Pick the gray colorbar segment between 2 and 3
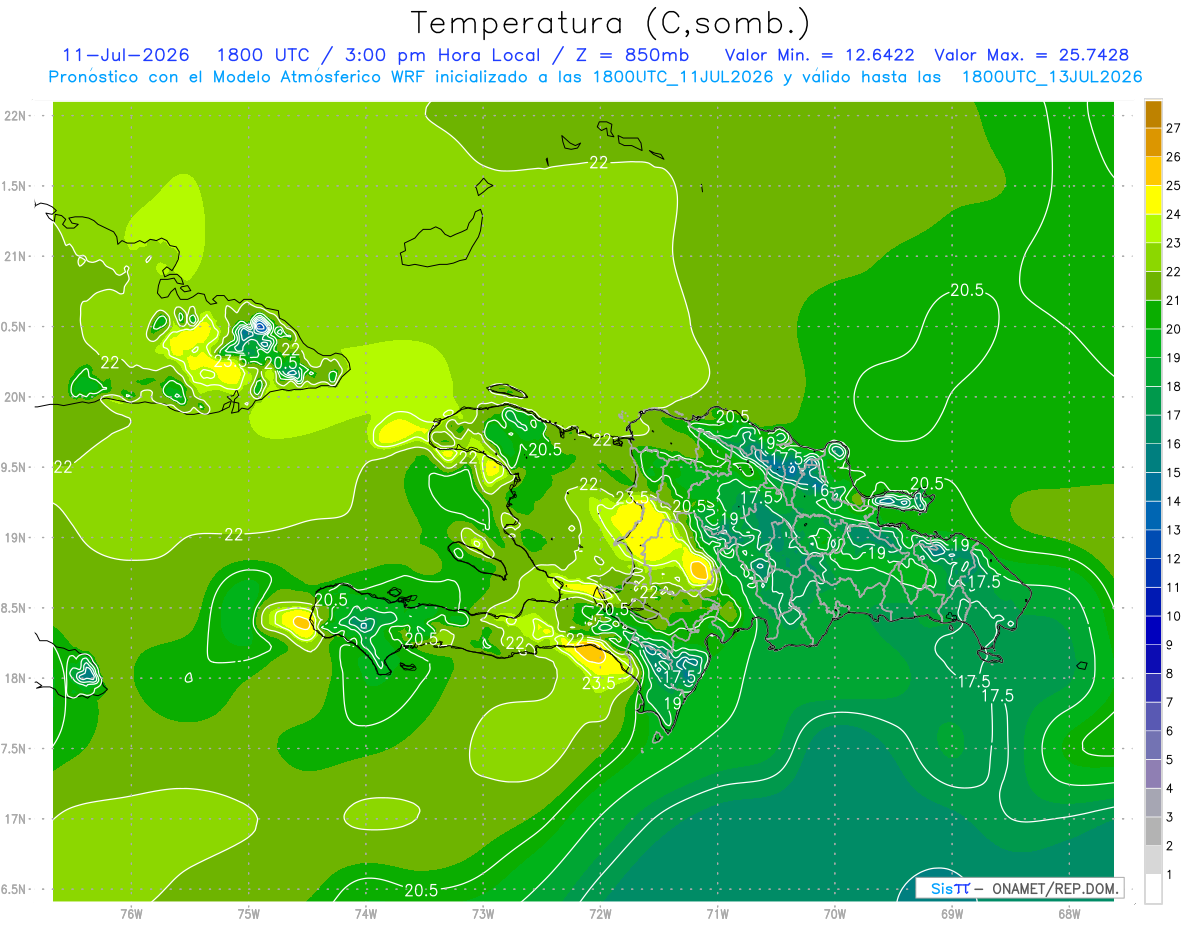This screenshot has width=1200, height=927. (1153, 831)
